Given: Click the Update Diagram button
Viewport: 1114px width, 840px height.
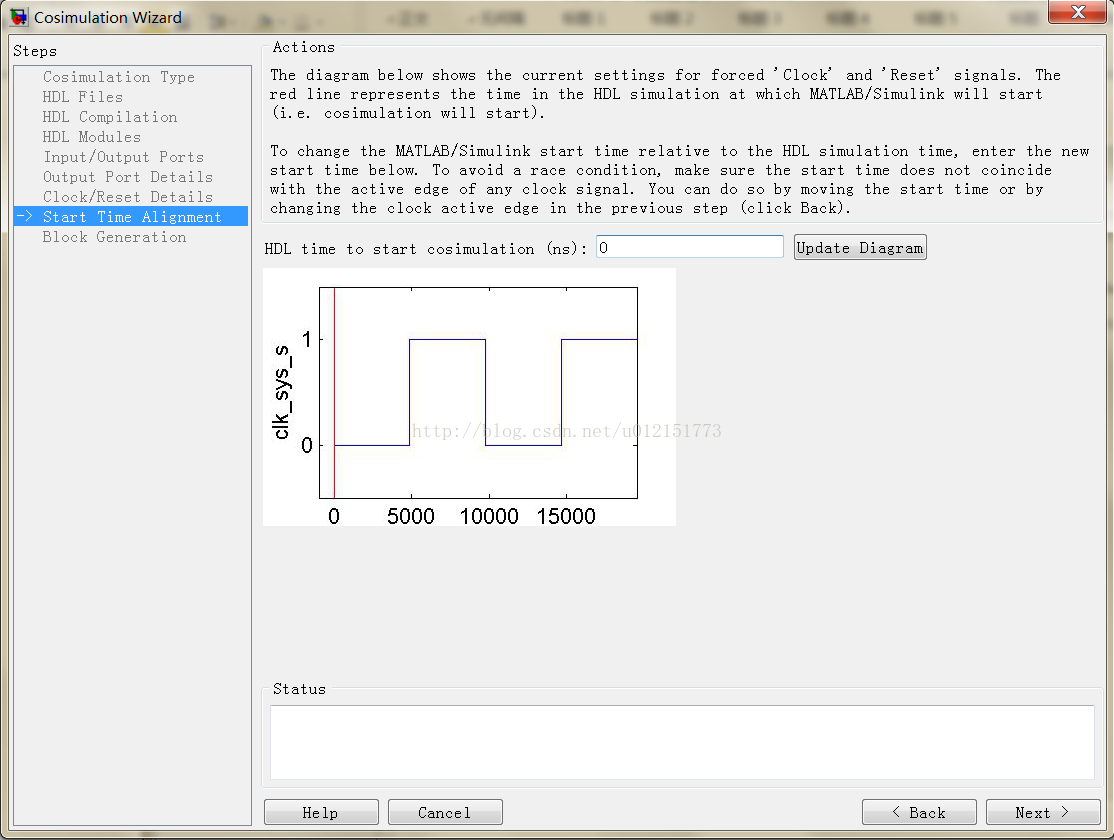Looking at the screenshot, I should coord(860,247).
